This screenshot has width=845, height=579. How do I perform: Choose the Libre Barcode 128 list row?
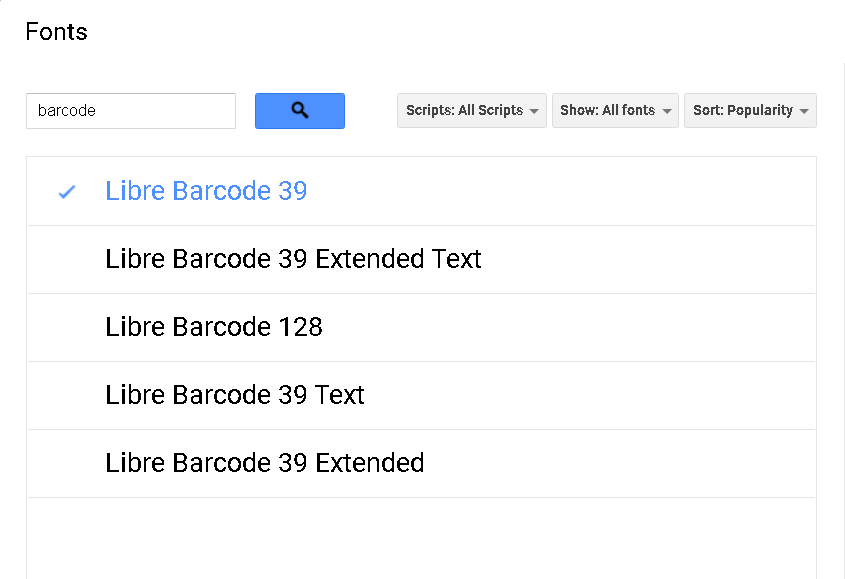[x=213, y=327]
